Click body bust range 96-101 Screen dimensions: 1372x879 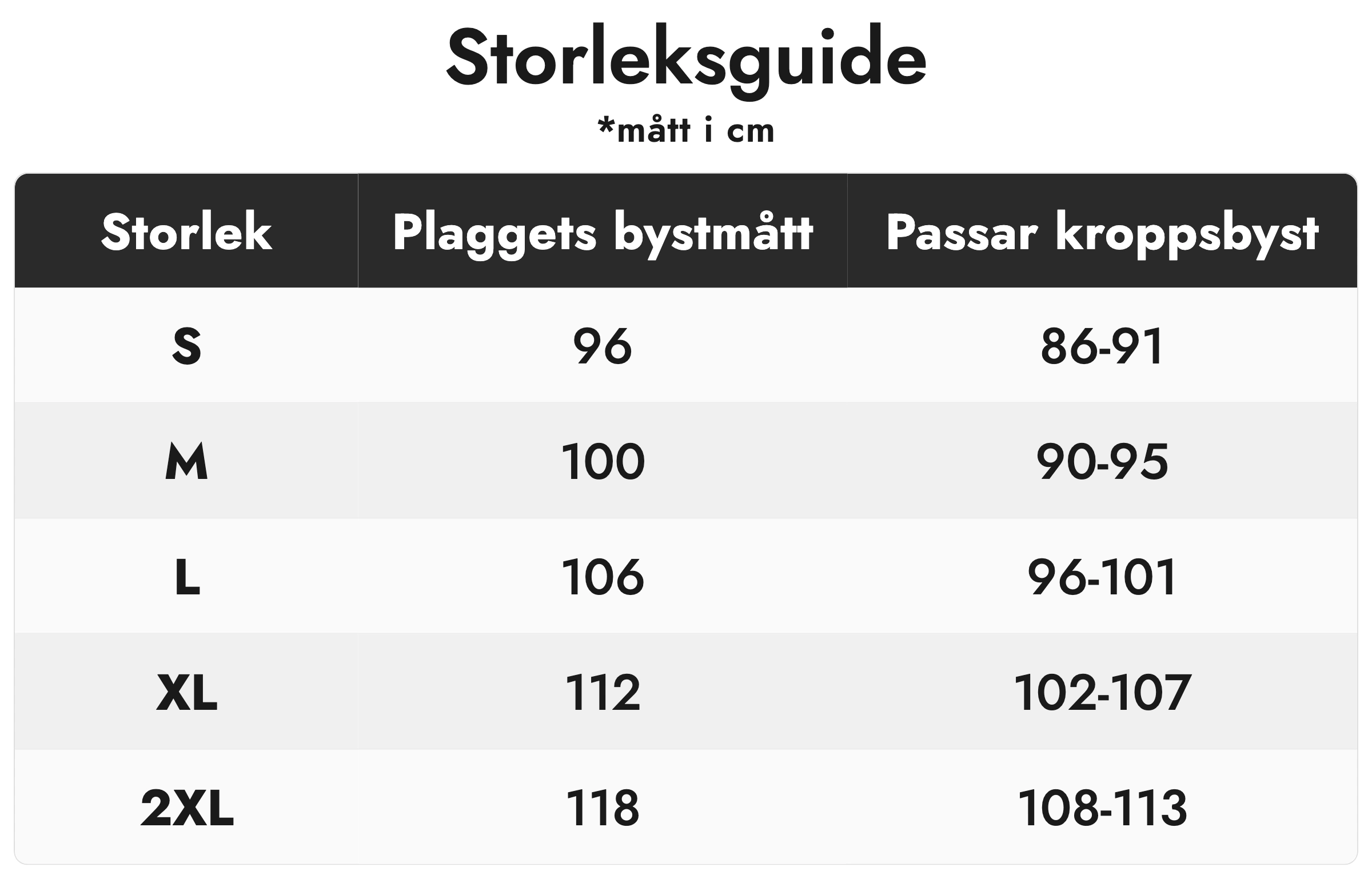1102,577
